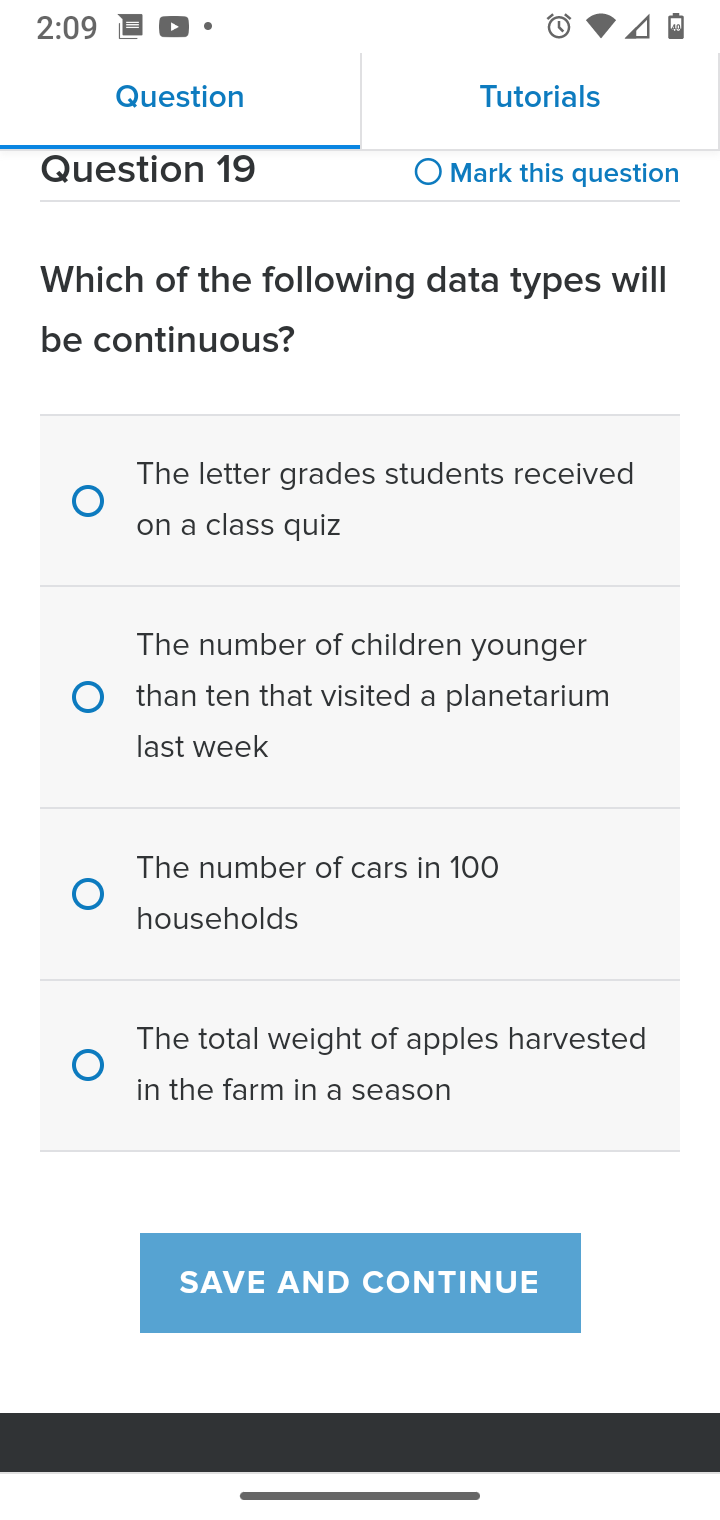Open the Question tab
This screenshot has height=1520, width=720.
[180, 97]
